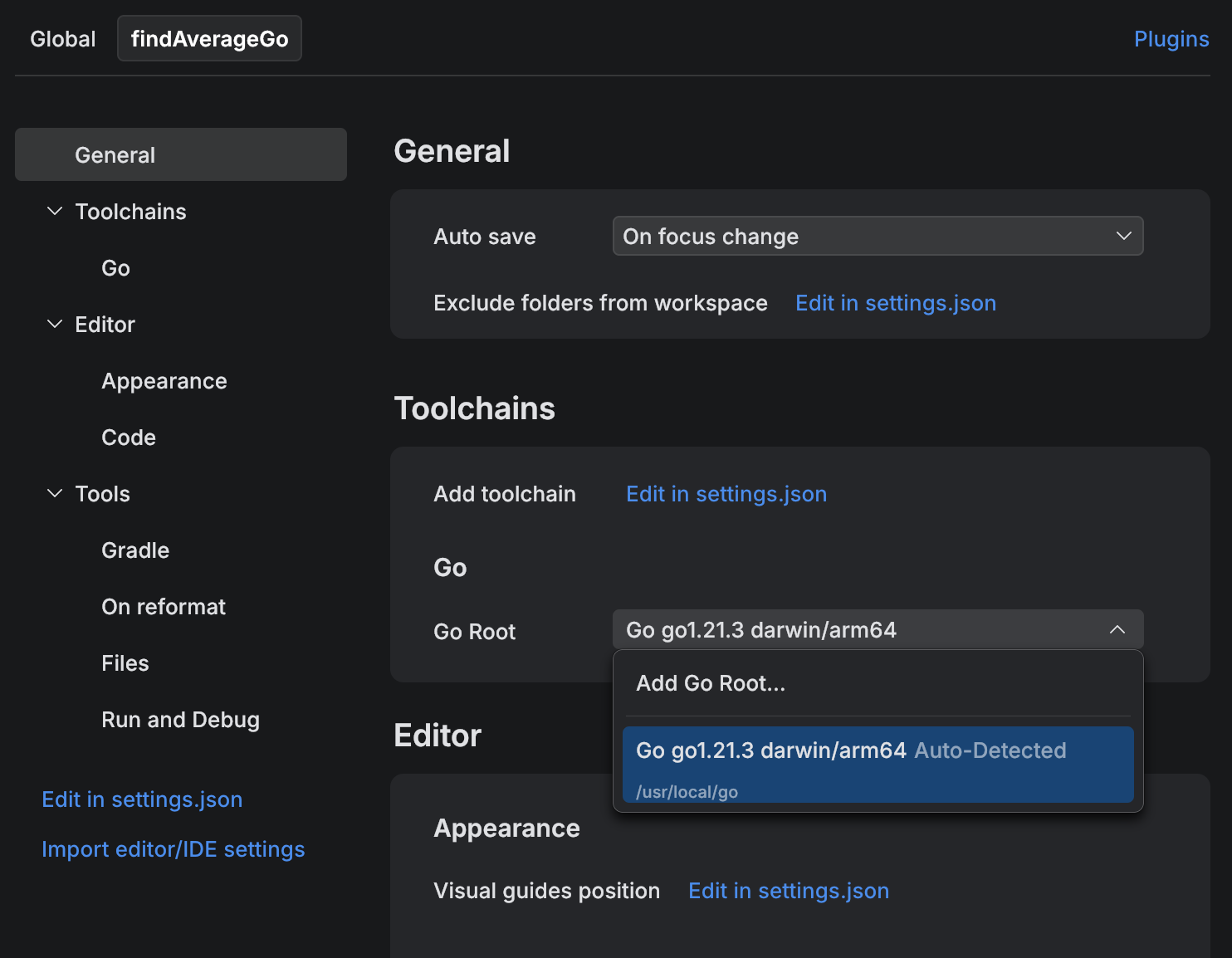1232x958 pixels.
Task: Edit Visual guides position in settings.json
Action: pyautogui.click(x=788, y=890)
